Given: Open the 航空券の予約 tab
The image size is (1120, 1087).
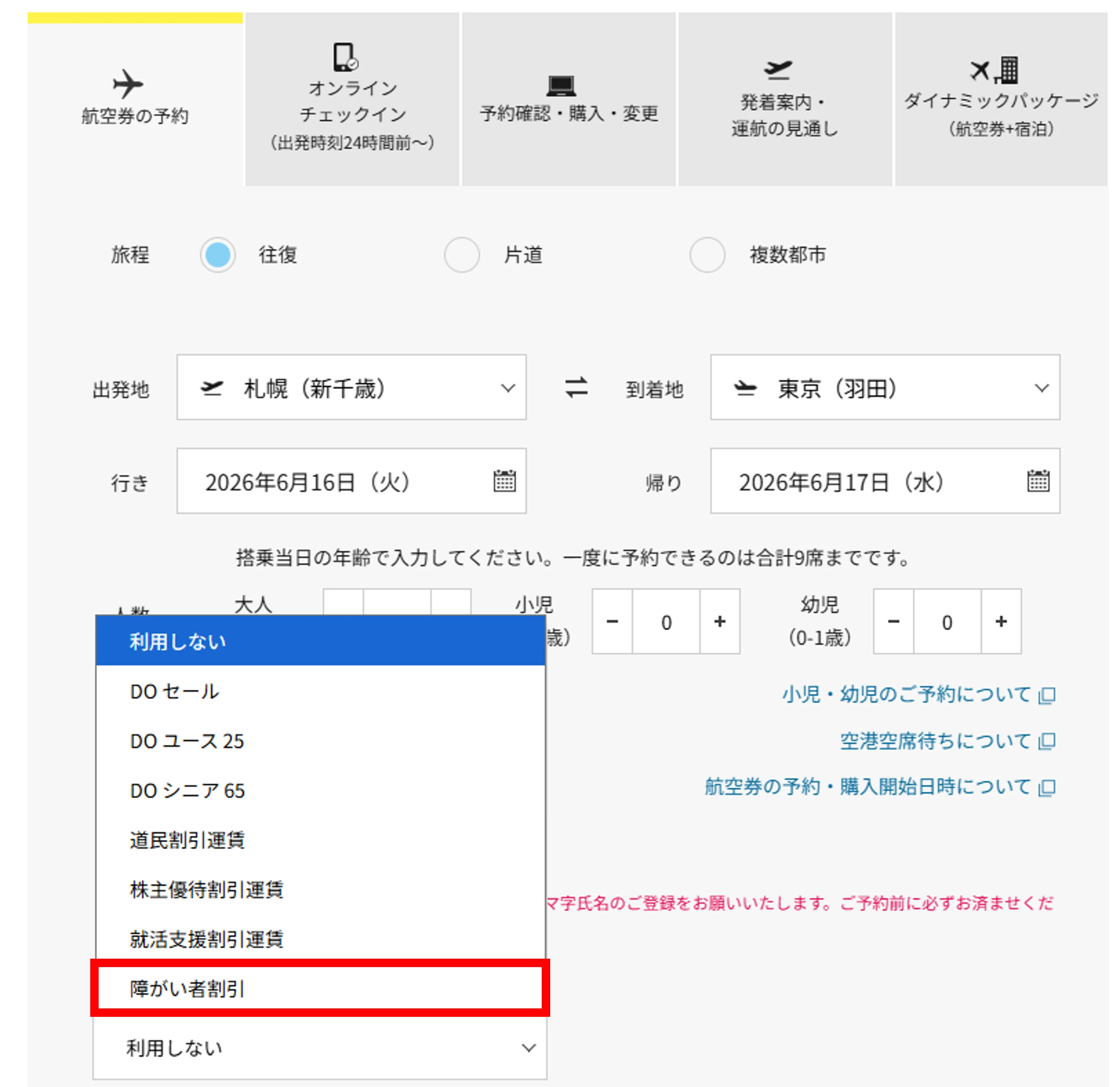Looking at the screenshot, I should (x=135, y=99).
